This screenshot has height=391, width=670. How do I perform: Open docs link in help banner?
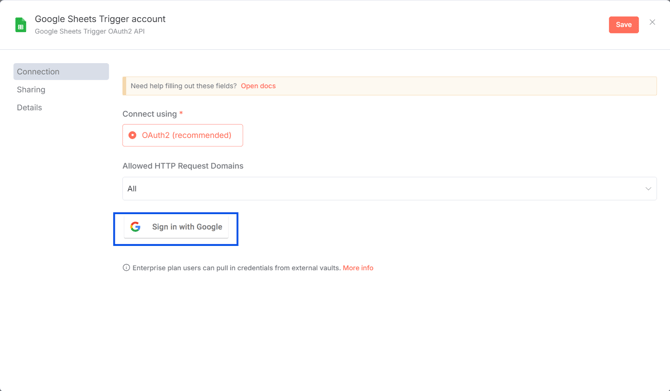(258, 86)
